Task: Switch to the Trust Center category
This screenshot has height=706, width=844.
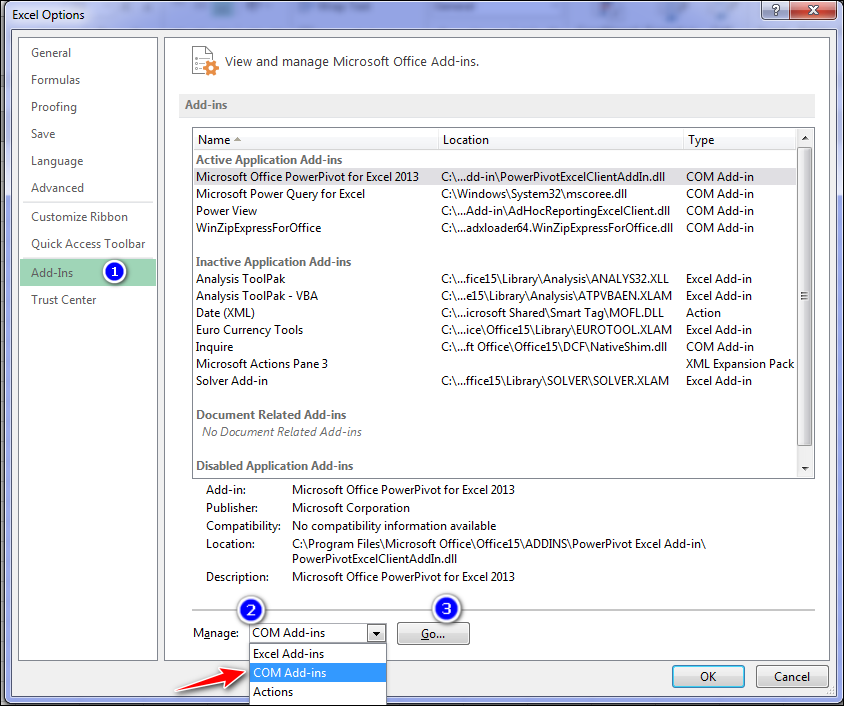Action: 63,299
